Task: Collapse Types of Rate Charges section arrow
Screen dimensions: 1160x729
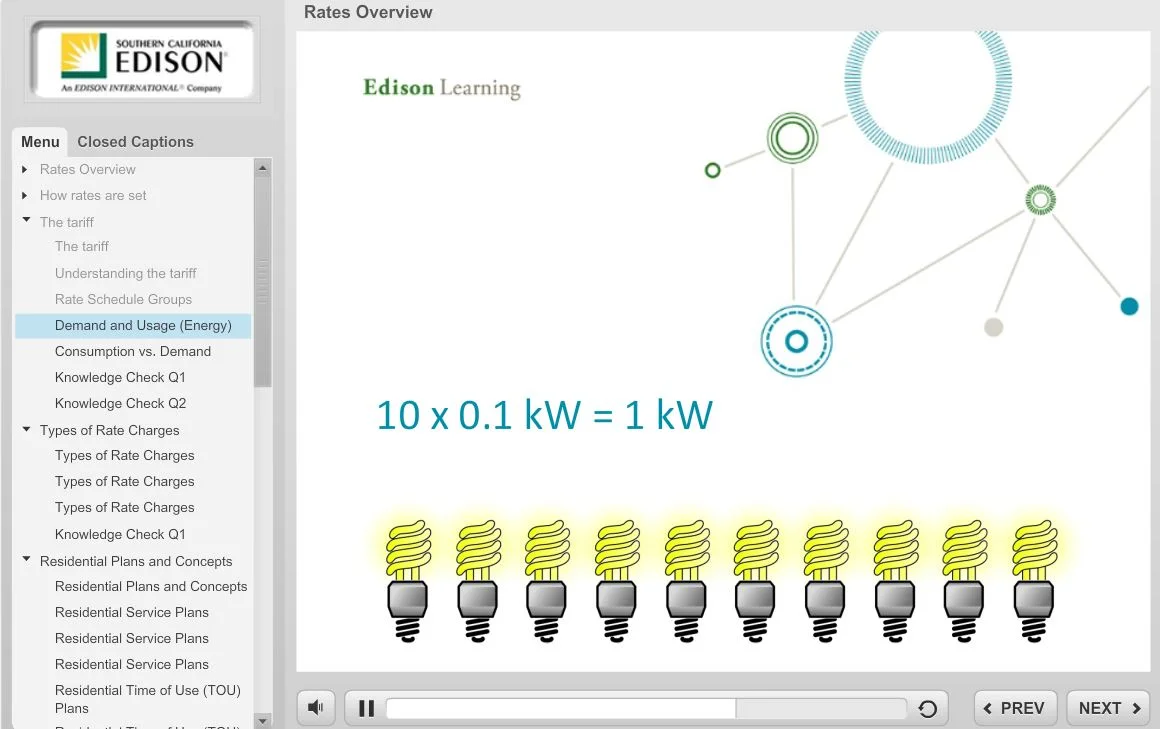Action: [26, 429]
